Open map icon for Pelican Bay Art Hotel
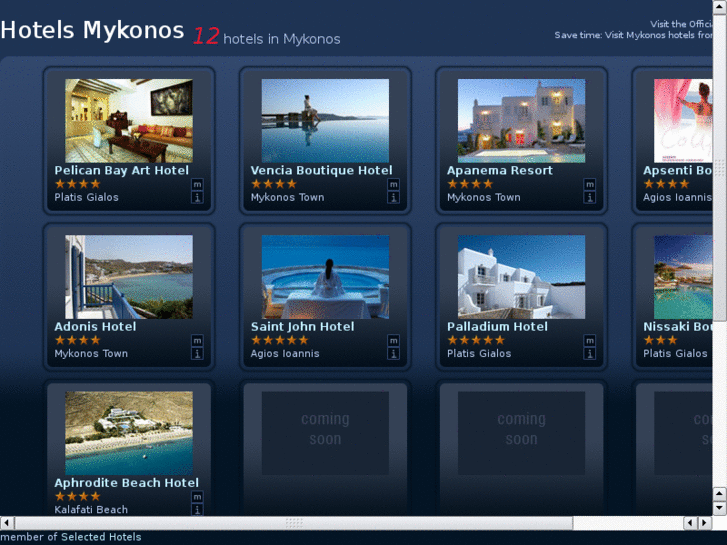 click(197, 185)
